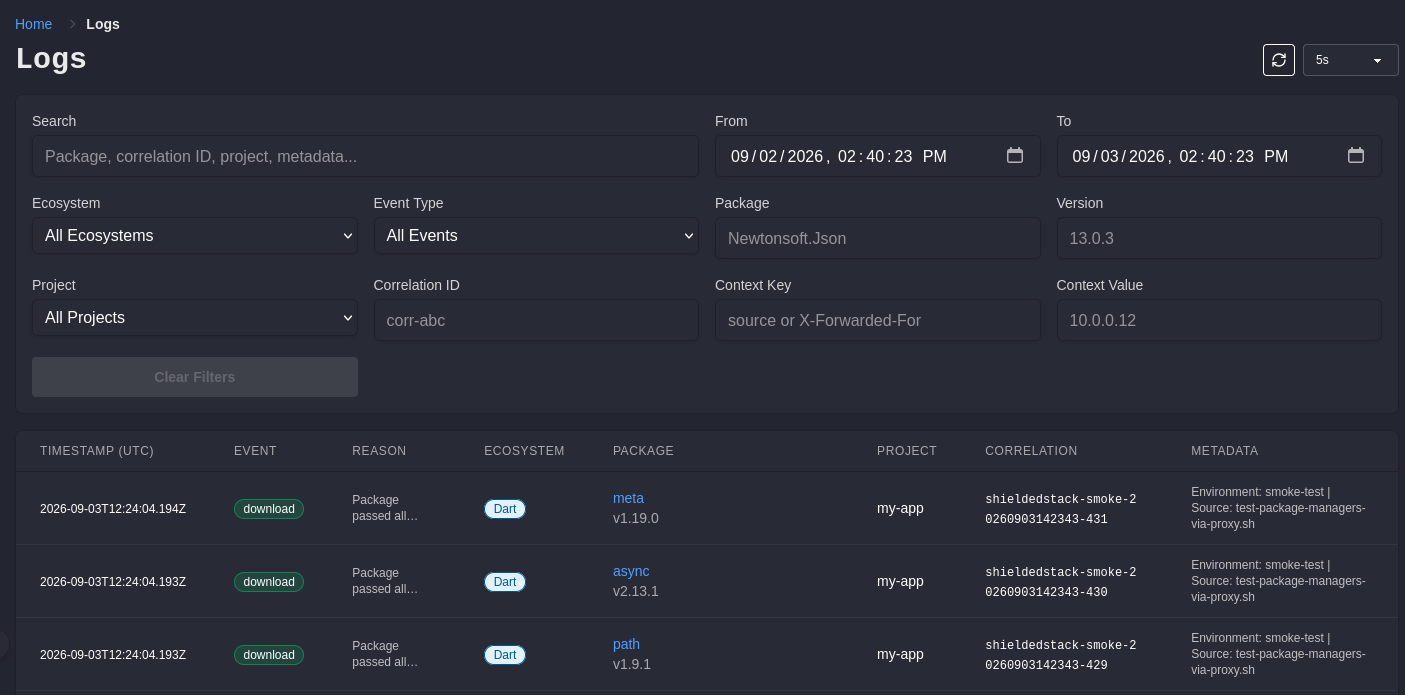Click the Dart tag in async row
The height and width of the screenshot is (695, 1405).
pos(505,582)
